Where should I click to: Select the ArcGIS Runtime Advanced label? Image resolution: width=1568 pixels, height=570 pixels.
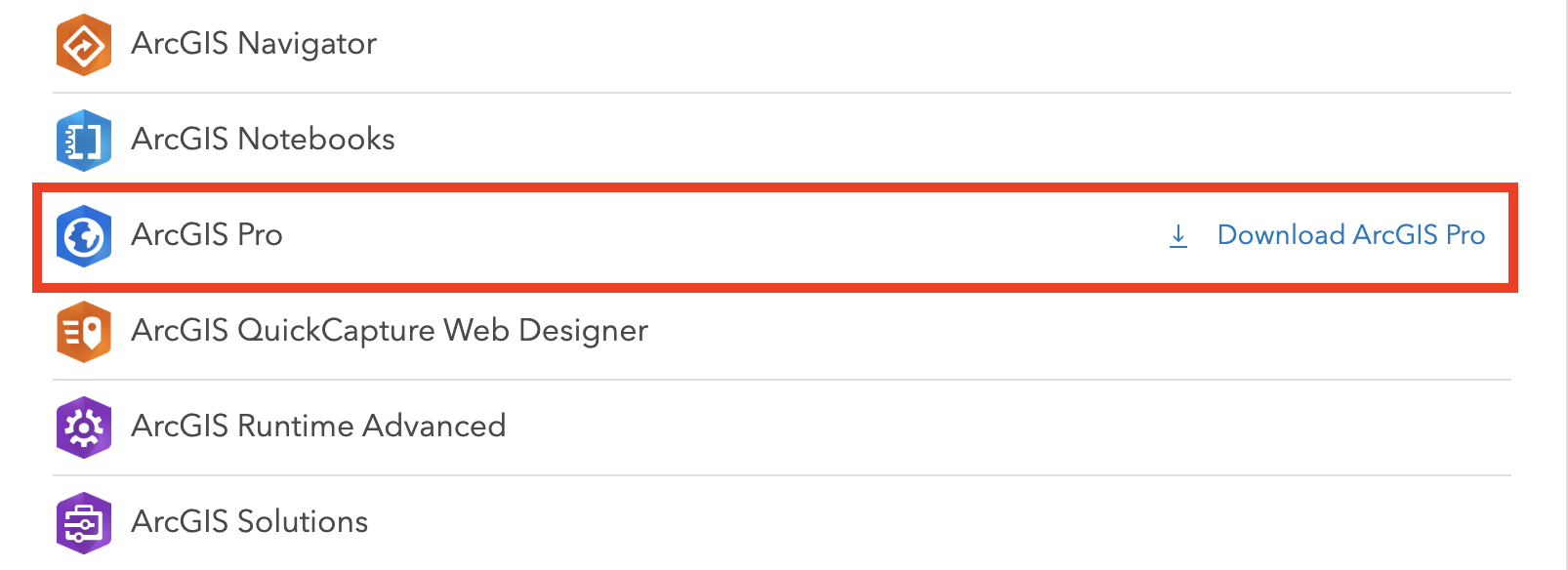point(318,427)
